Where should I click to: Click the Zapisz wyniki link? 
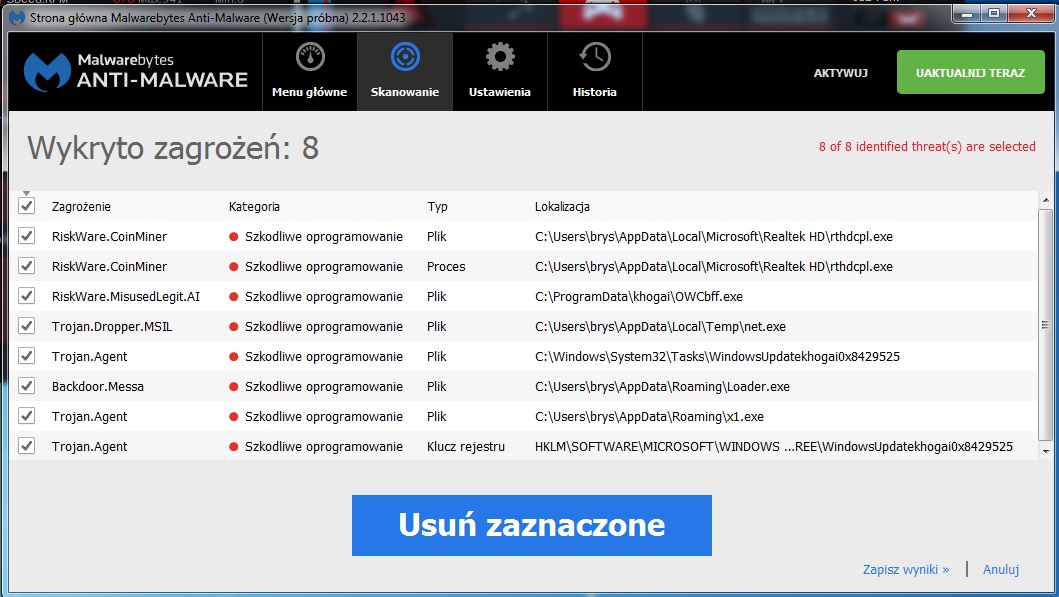(906, 569)
